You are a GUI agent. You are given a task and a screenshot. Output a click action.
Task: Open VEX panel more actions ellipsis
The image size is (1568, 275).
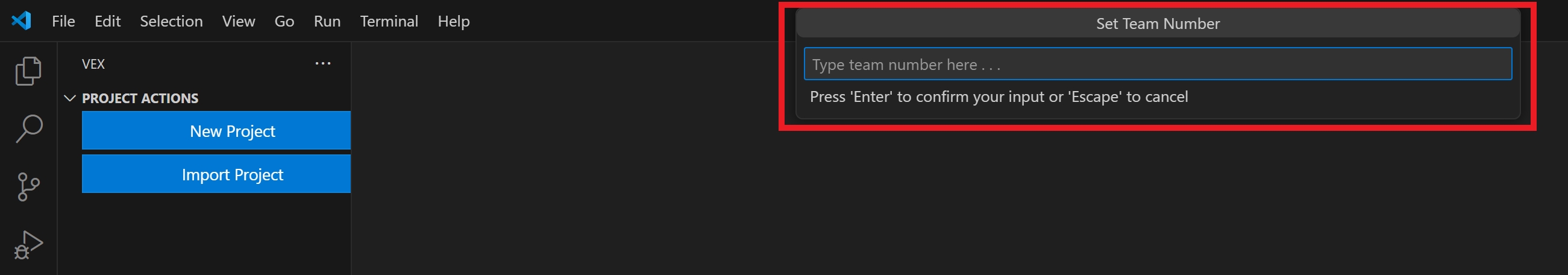pyautogui.click(x=322, y=63)
